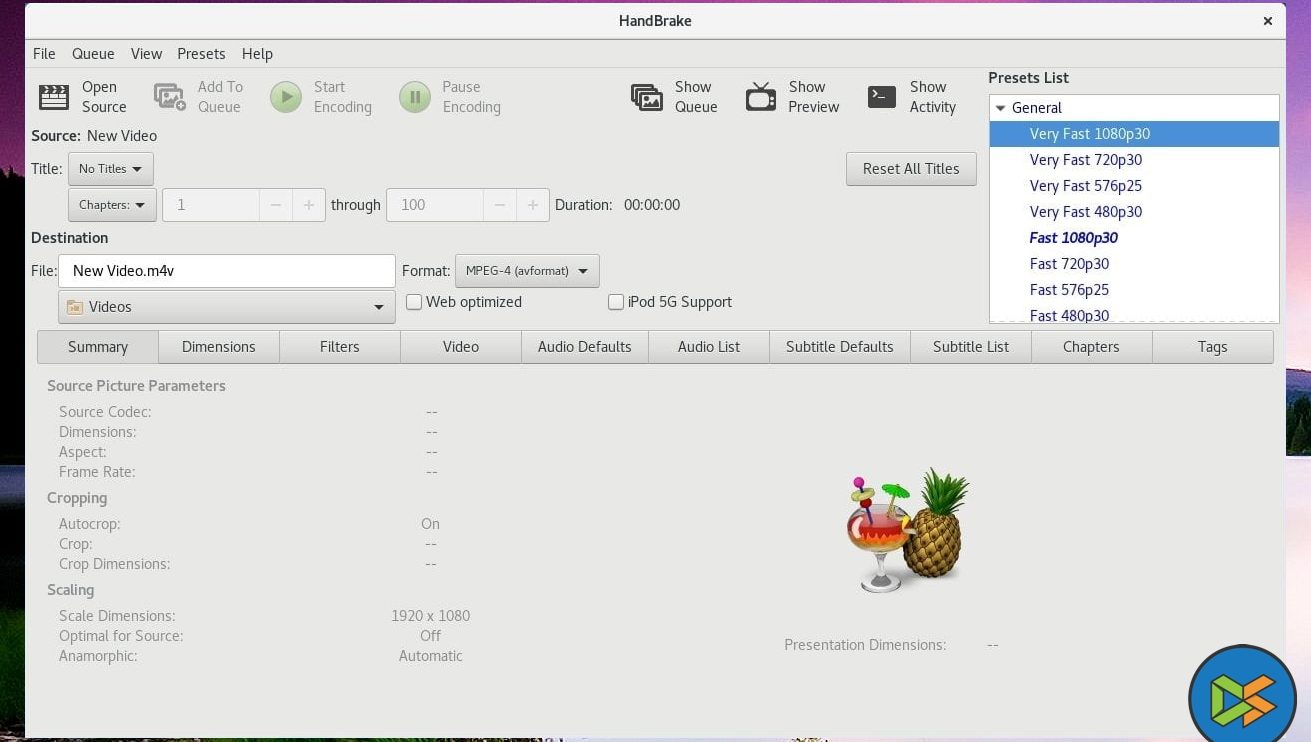Expand the MPEG-4 (avformat) Format dropdown

(527, 271)
